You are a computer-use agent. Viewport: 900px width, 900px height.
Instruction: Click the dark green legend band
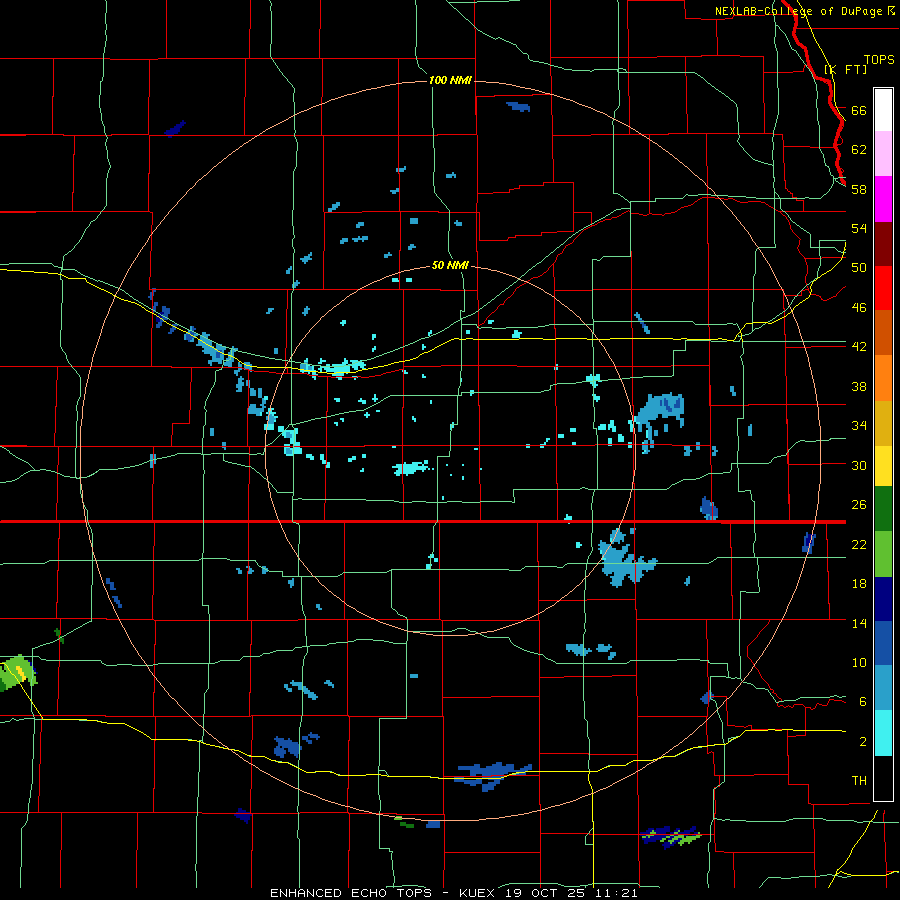pos(883,509)
